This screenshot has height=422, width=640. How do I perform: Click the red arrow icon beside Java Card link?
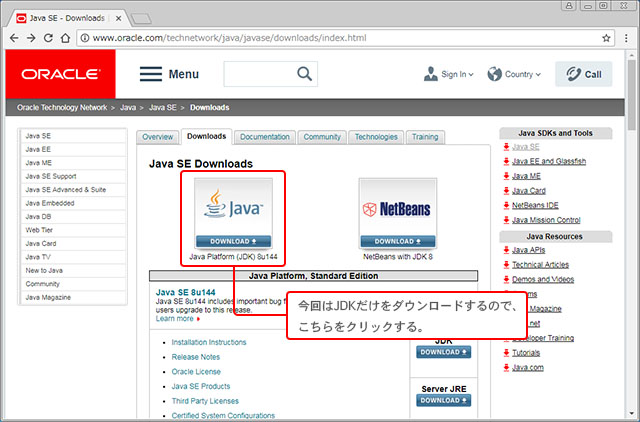coord(506,191)
